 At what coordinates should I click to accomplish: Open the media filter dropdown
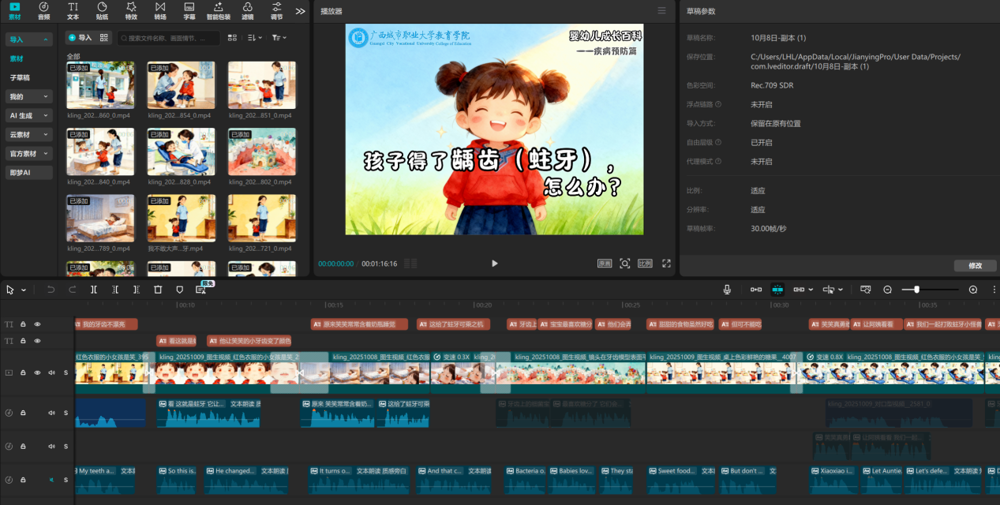pyautogui.click(x=279, y=38)
